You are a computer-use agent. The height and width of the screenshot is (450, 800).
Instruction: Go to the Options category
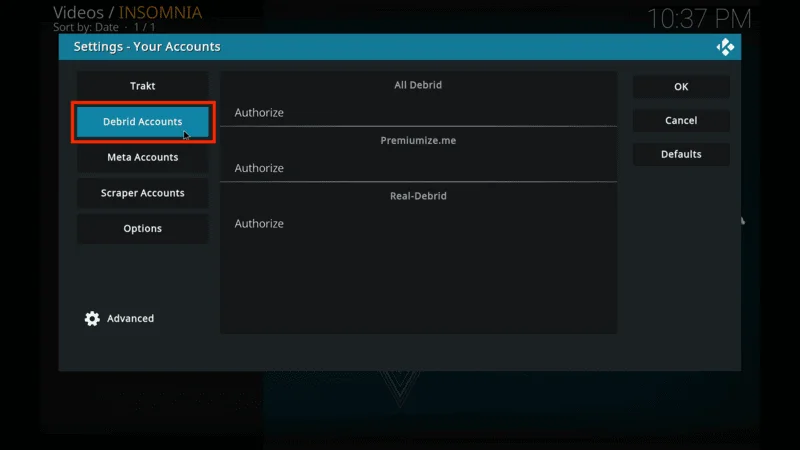(x=142, y=228)
